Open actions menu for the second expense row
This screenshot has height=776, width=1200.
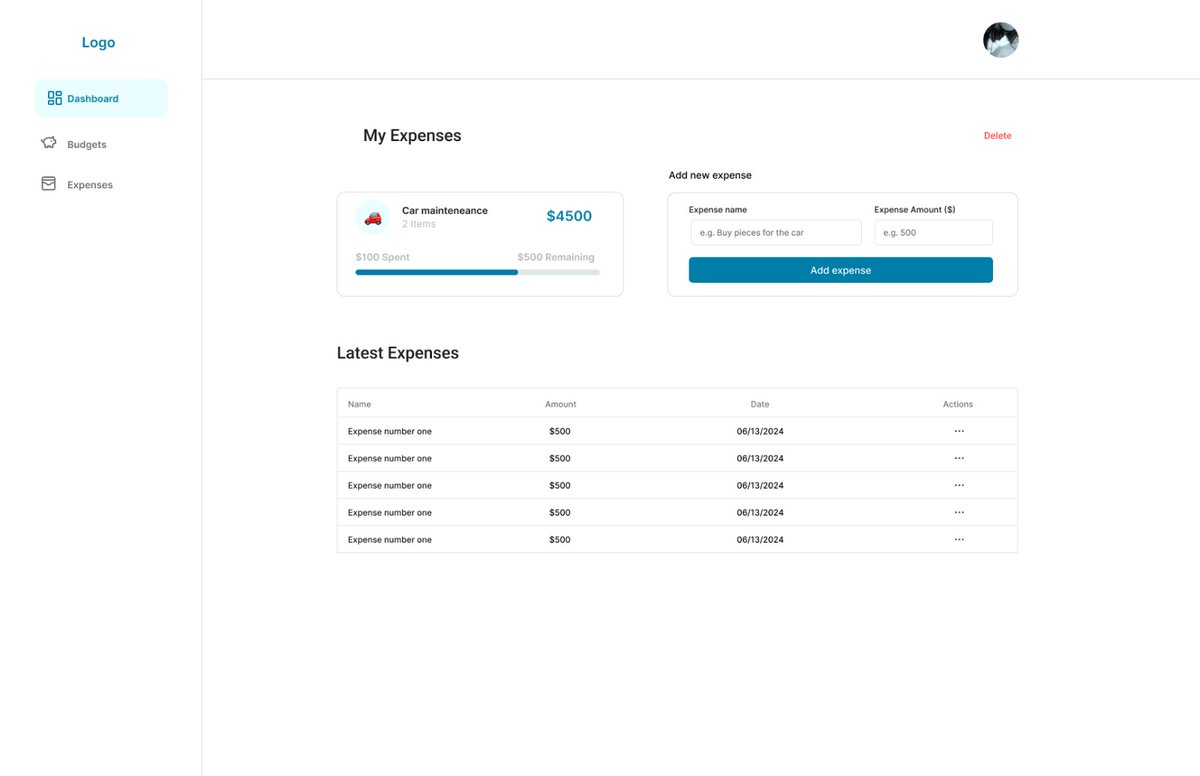pyautogui.click(x=959, y=458)
